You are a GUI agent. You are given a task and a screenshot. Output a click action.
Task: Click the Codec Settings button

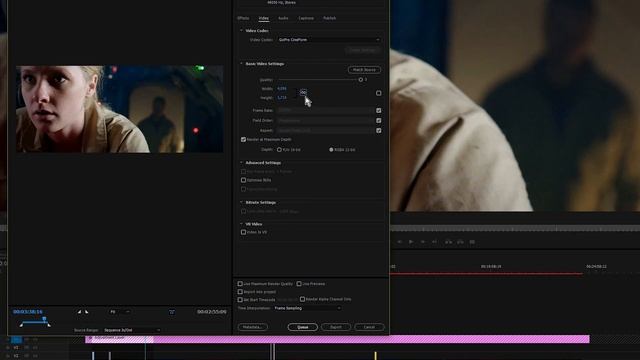pyautogui.click(x=363, y=50)
